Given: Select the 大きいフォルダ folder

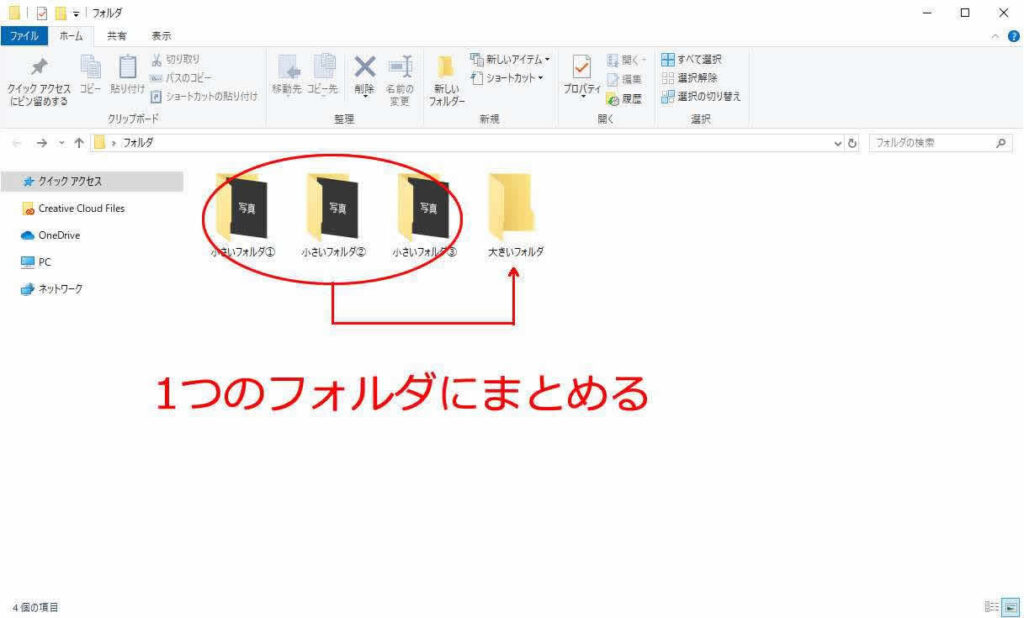Looking at the screenshot, I should point(514,212).
